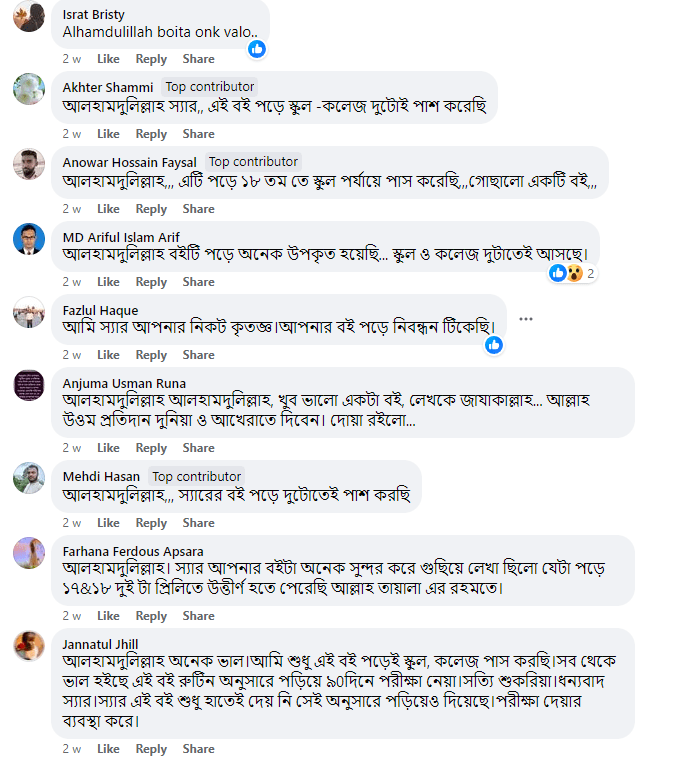Click the 2 w timestamp on Jannatul Jhill's comment
The width and height of the screenshot is (677, 758).
pos(71,749)
